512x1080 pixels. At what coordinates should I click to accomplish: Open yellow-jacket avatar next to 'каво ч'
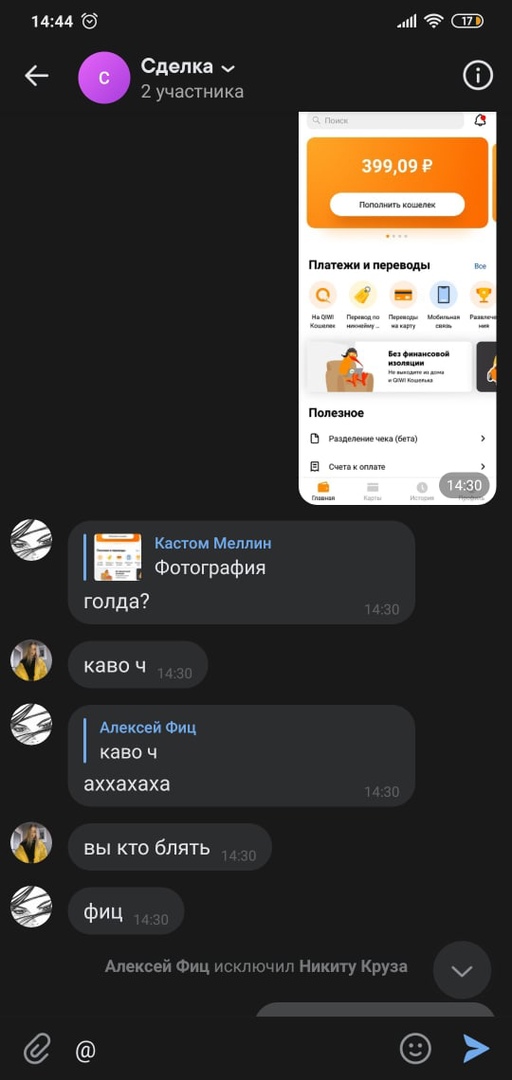(32, 661)
